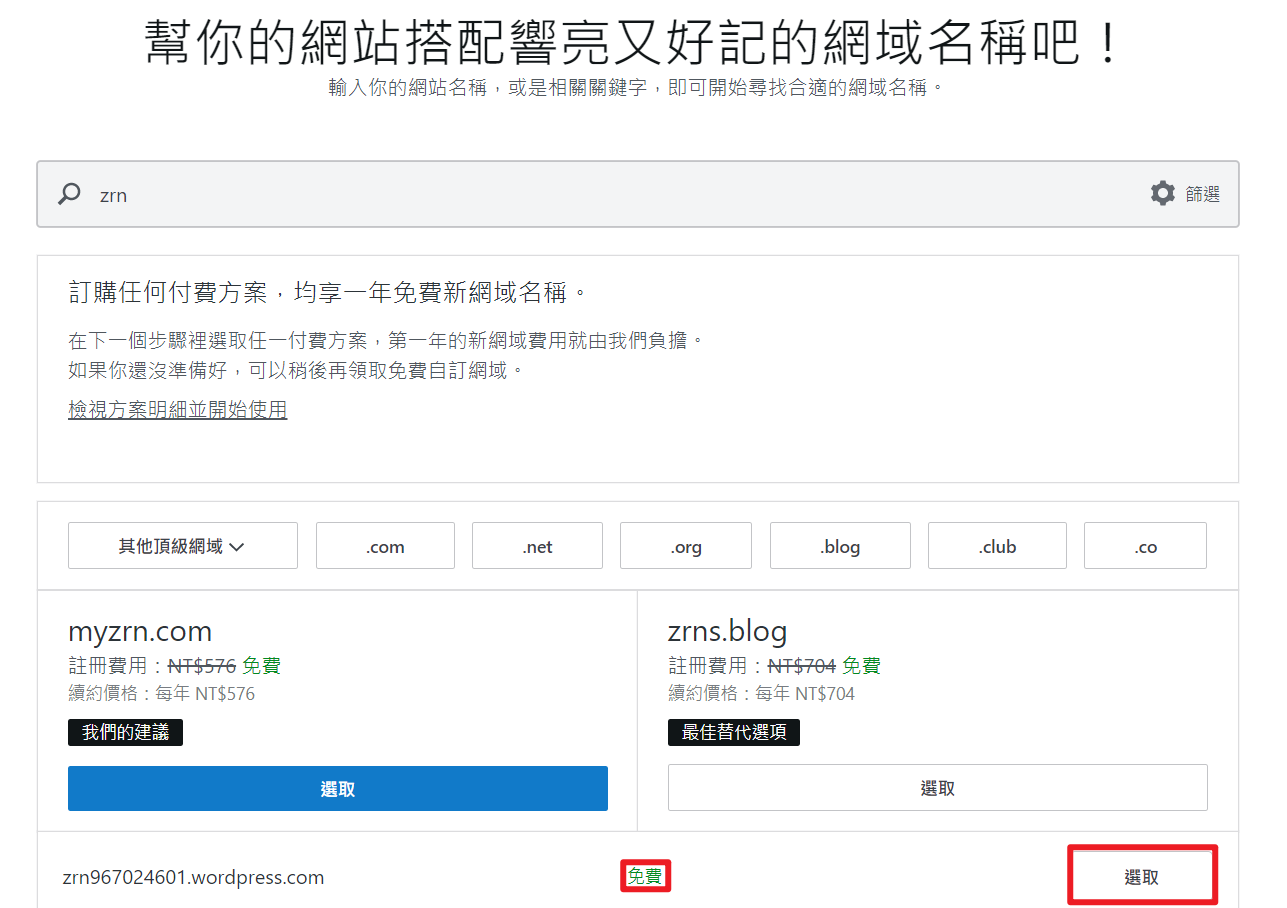
Task: Filter results by .org extension
Action: click(x=685, y=546)
